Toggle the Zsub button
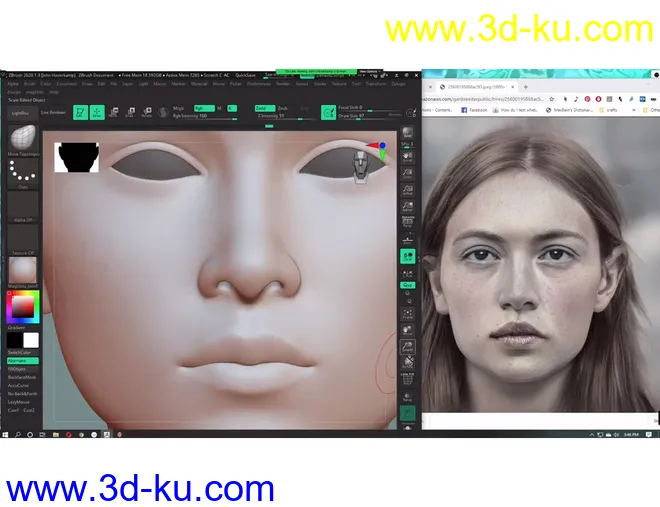 [283, 108]
